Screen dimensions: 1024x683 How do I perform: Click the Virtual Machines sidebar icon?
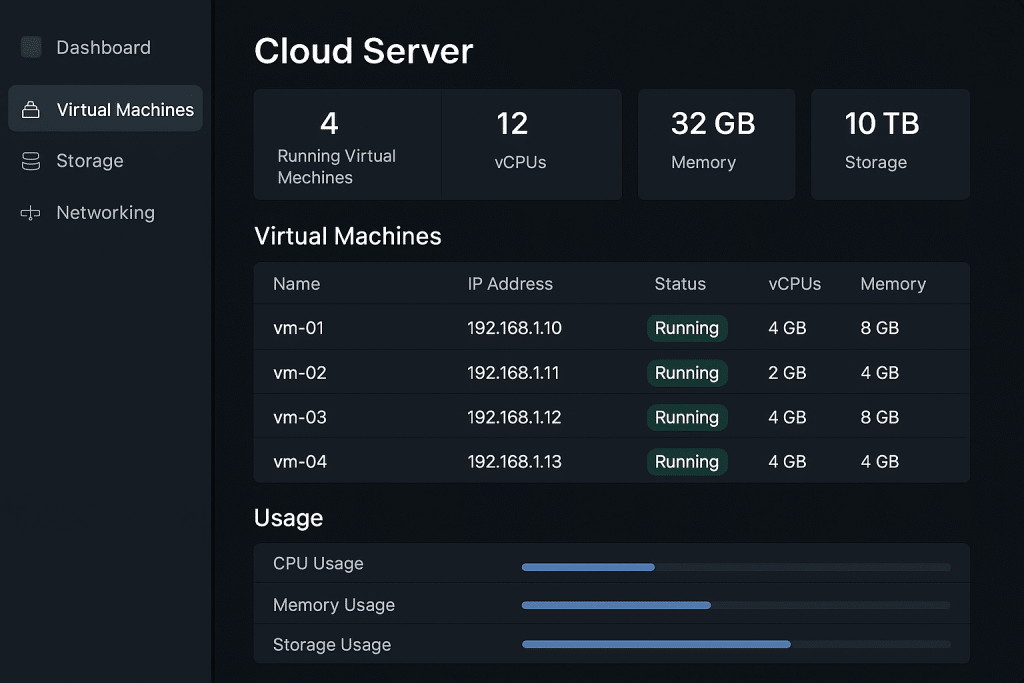pos(31,110)
